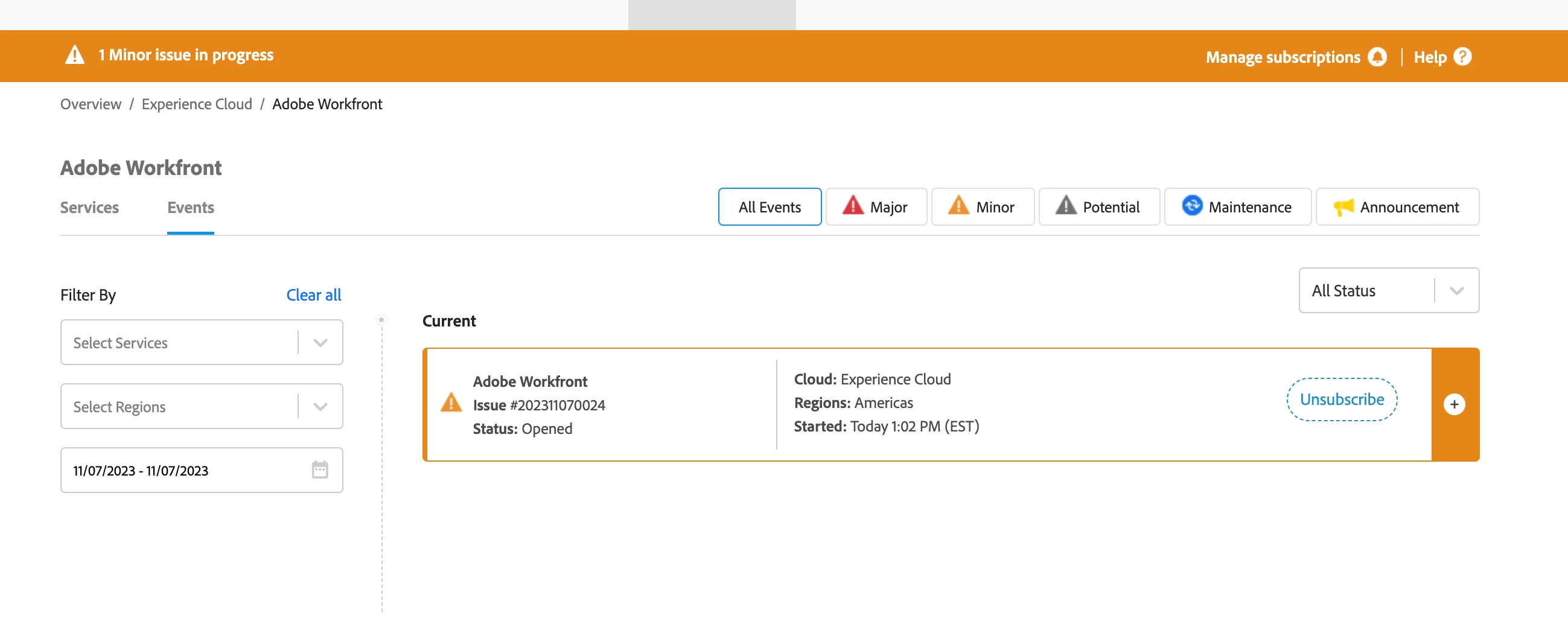Expand the issue card with the plus icon
This screenshot has height=624, width=1568.
(1454, 404)
